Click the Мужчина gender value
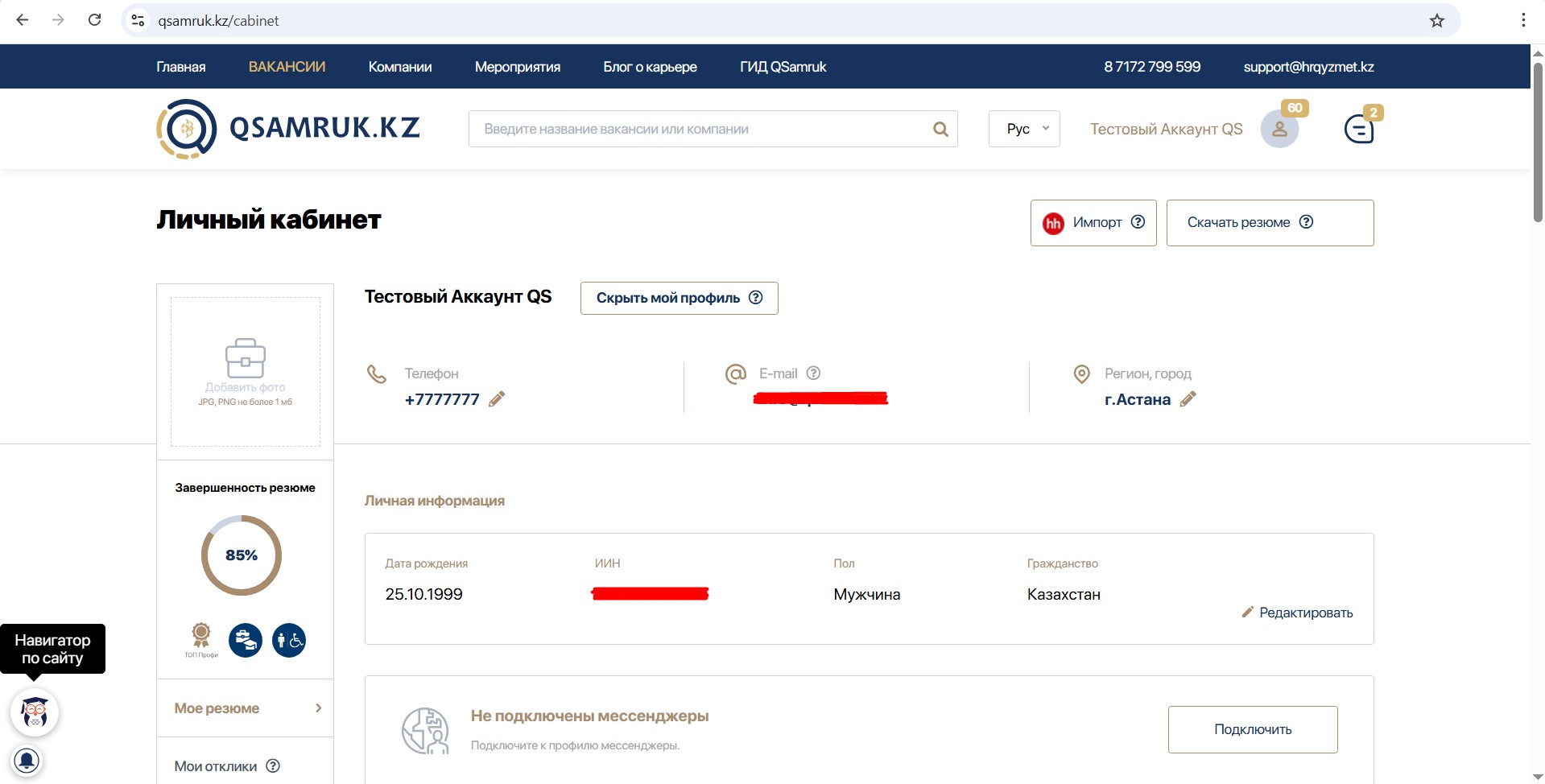The image size is (1545, 784). (867, 594)
